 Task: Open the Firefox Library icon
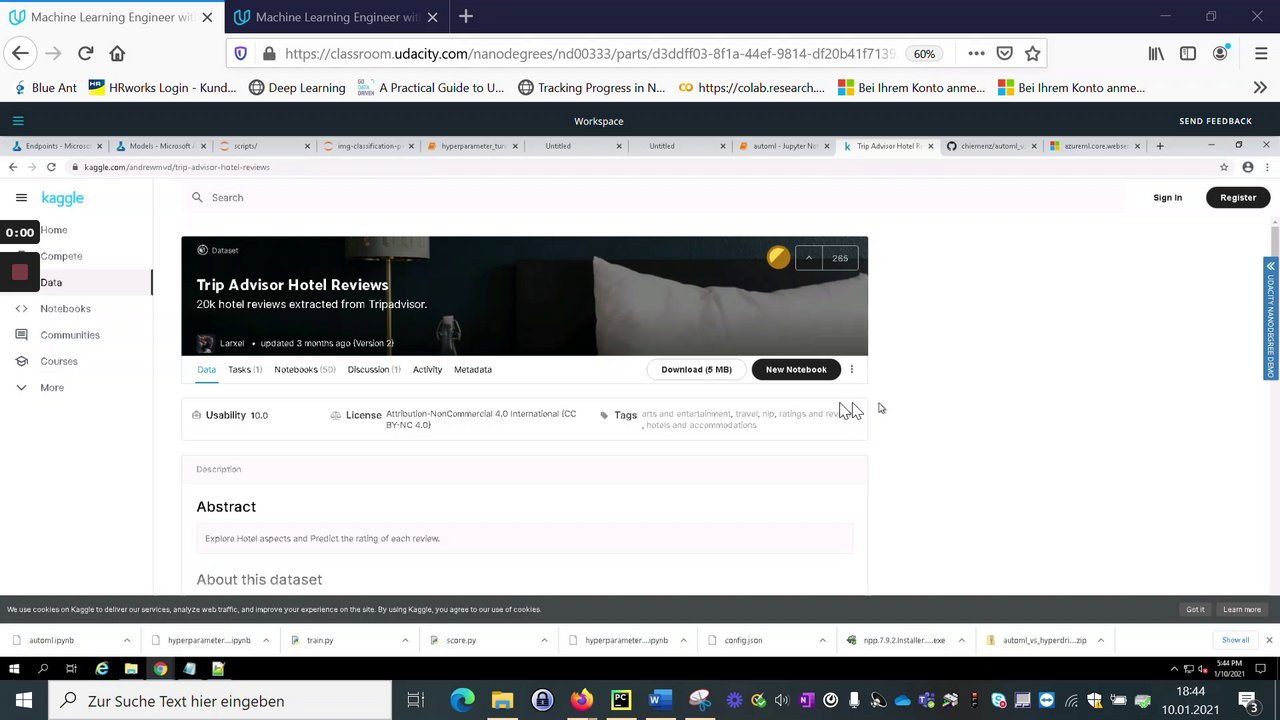tap(1156, 53)
